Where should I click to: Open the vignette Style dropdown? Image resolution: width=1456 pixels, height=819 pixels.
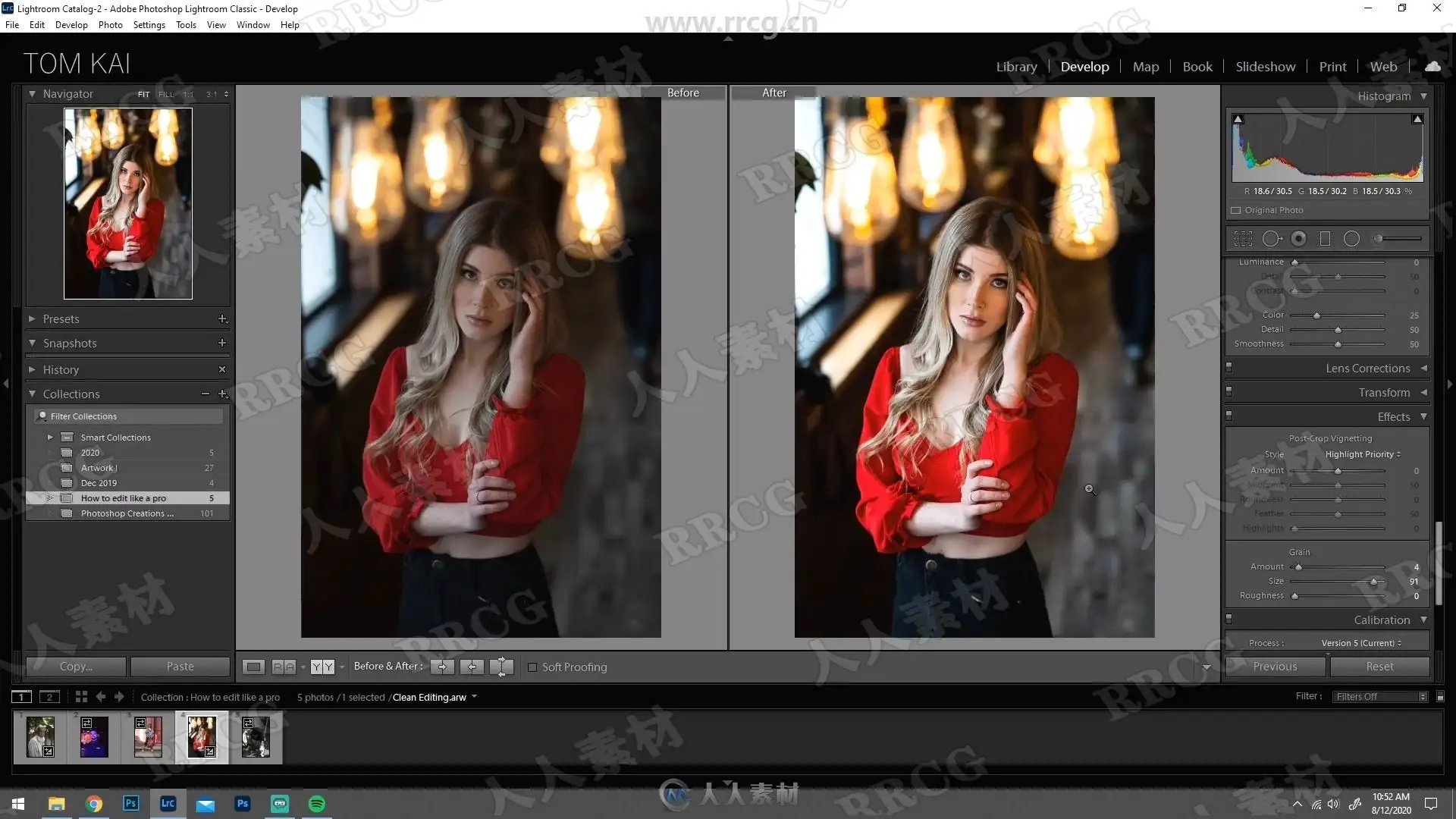click(x=1363, y=454)
